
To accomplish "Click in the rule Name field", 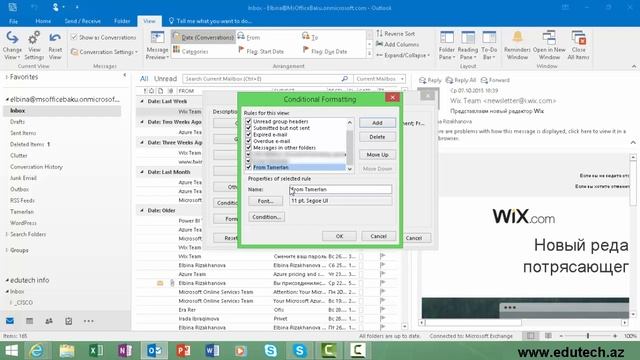I will (340, 189).
